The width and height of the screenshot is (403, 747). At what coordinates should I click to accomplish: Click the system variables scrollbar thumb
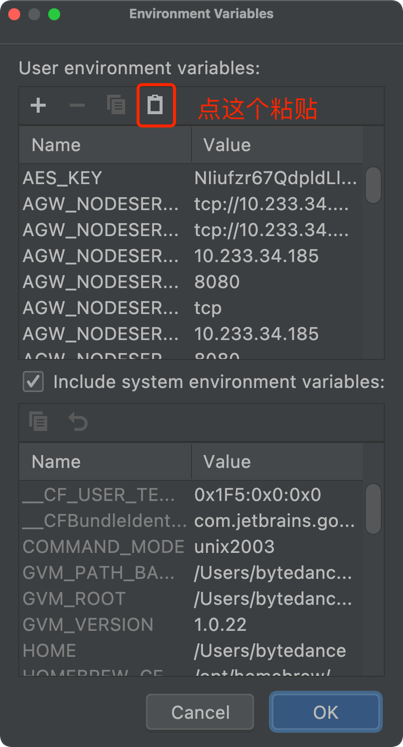(373, 509)
